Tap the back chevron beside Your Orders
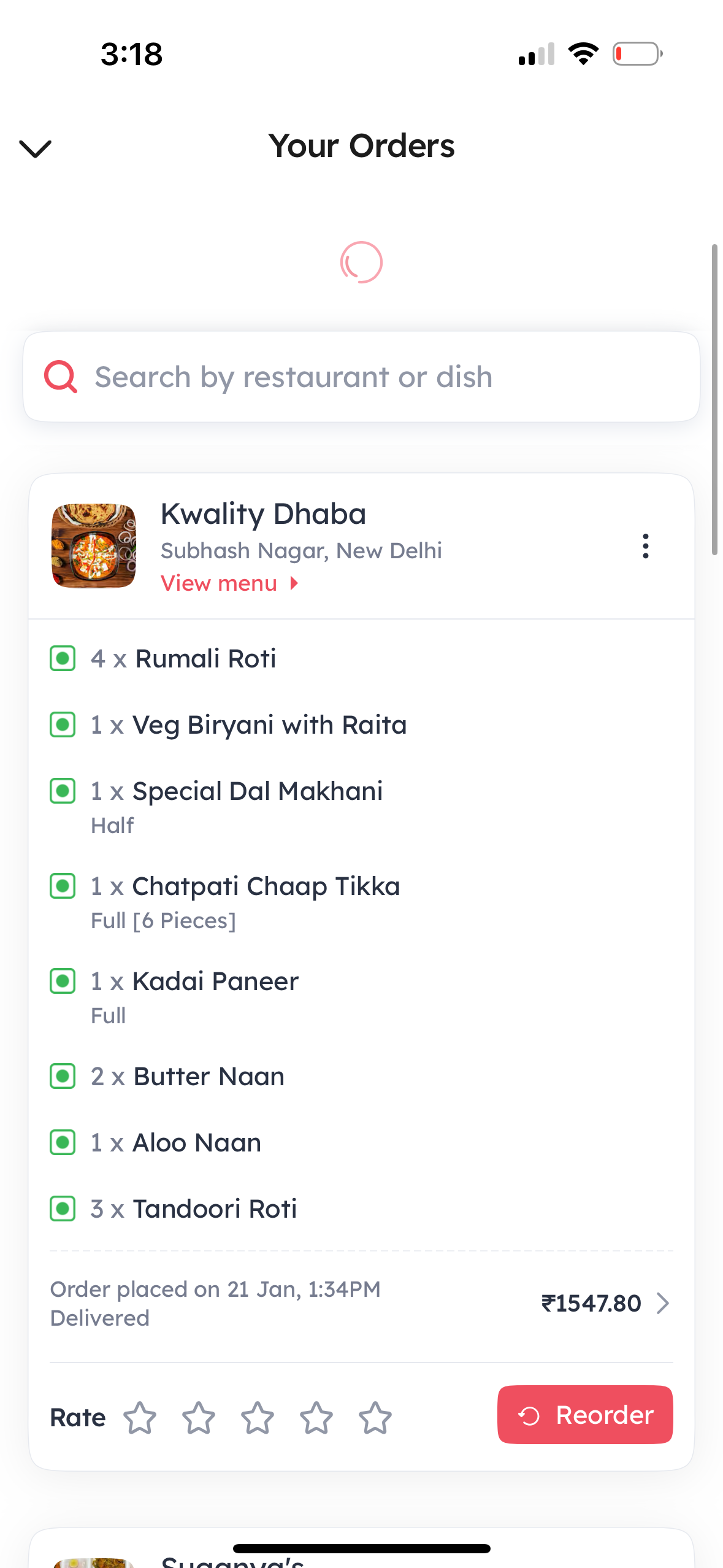Image resolution: width=723 pixels, height=1568 pixels. click(x=36, y=148)
